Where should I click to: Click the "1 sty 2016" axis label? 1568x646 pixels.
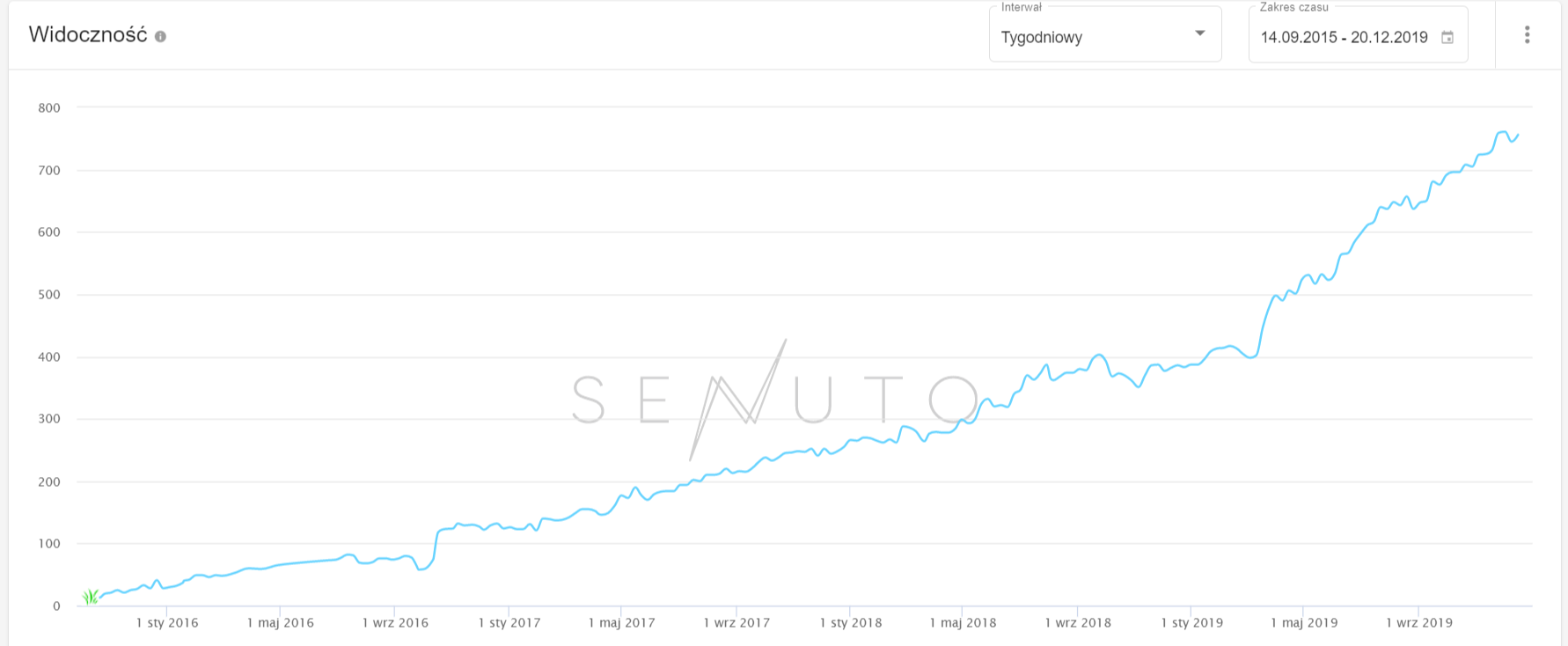(167, 622)
